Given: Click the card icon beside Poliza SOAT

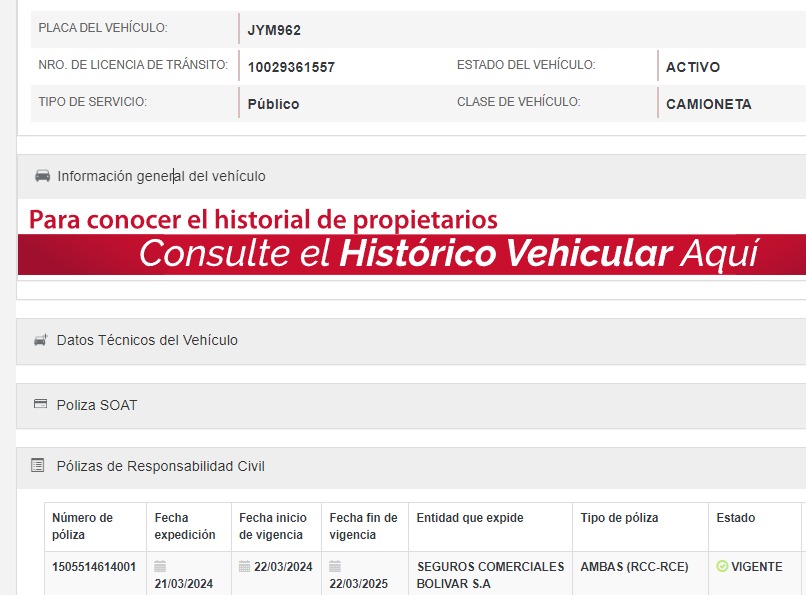Looking at the screenshot, I should [41, 405].
